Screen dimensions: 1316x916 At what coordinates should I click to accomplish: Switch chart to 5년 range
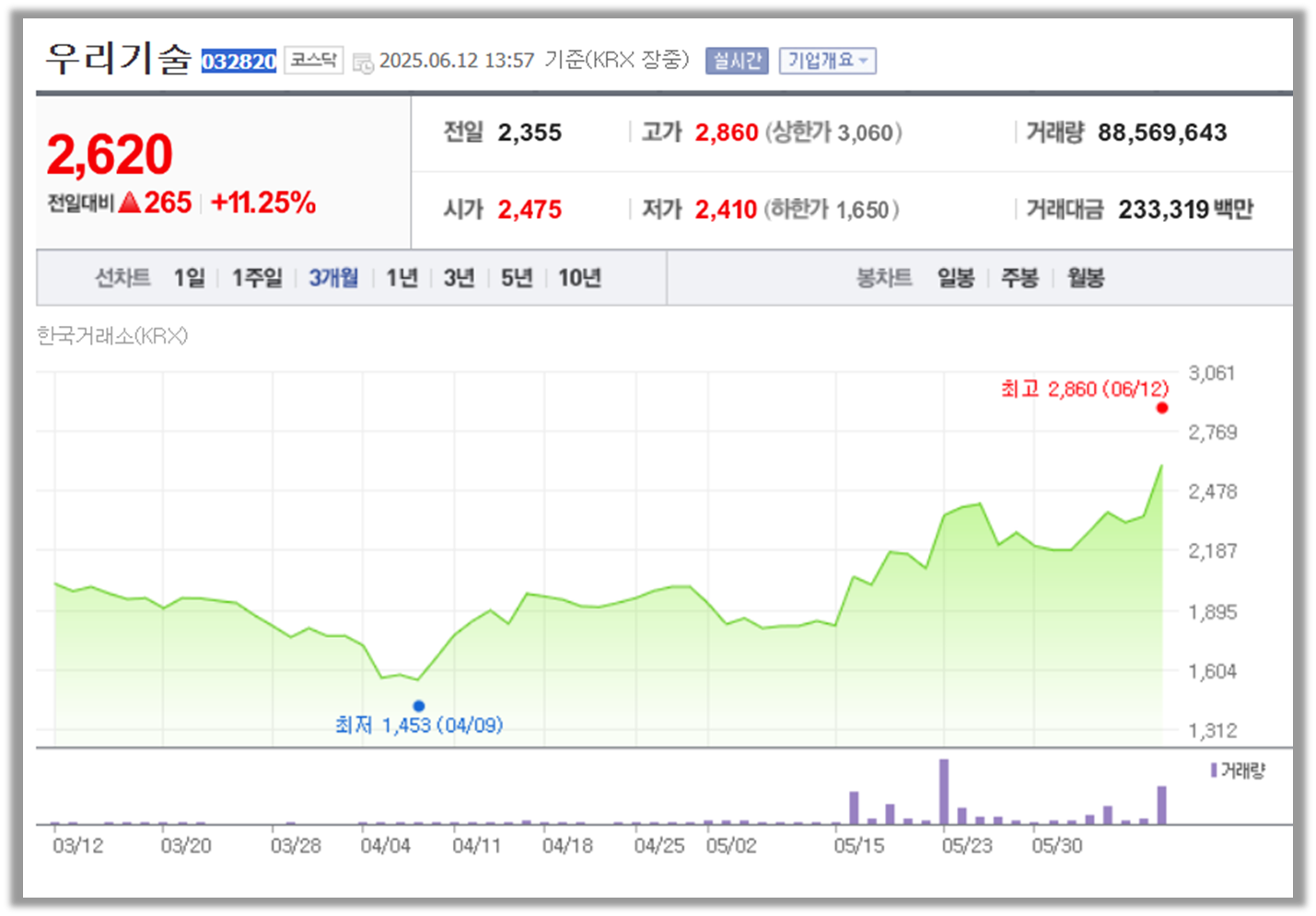pos(517,277)
